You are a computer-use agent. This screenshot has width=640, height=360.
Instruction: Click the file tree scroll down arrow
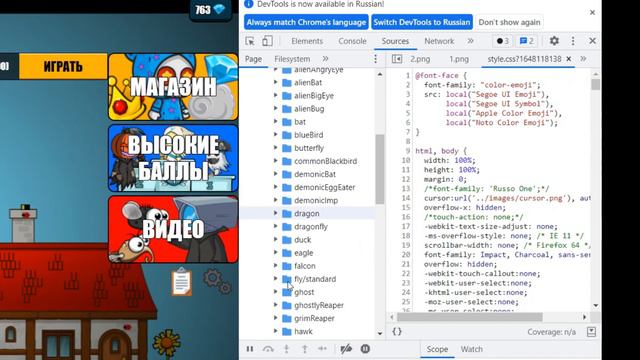pos(380,333)
